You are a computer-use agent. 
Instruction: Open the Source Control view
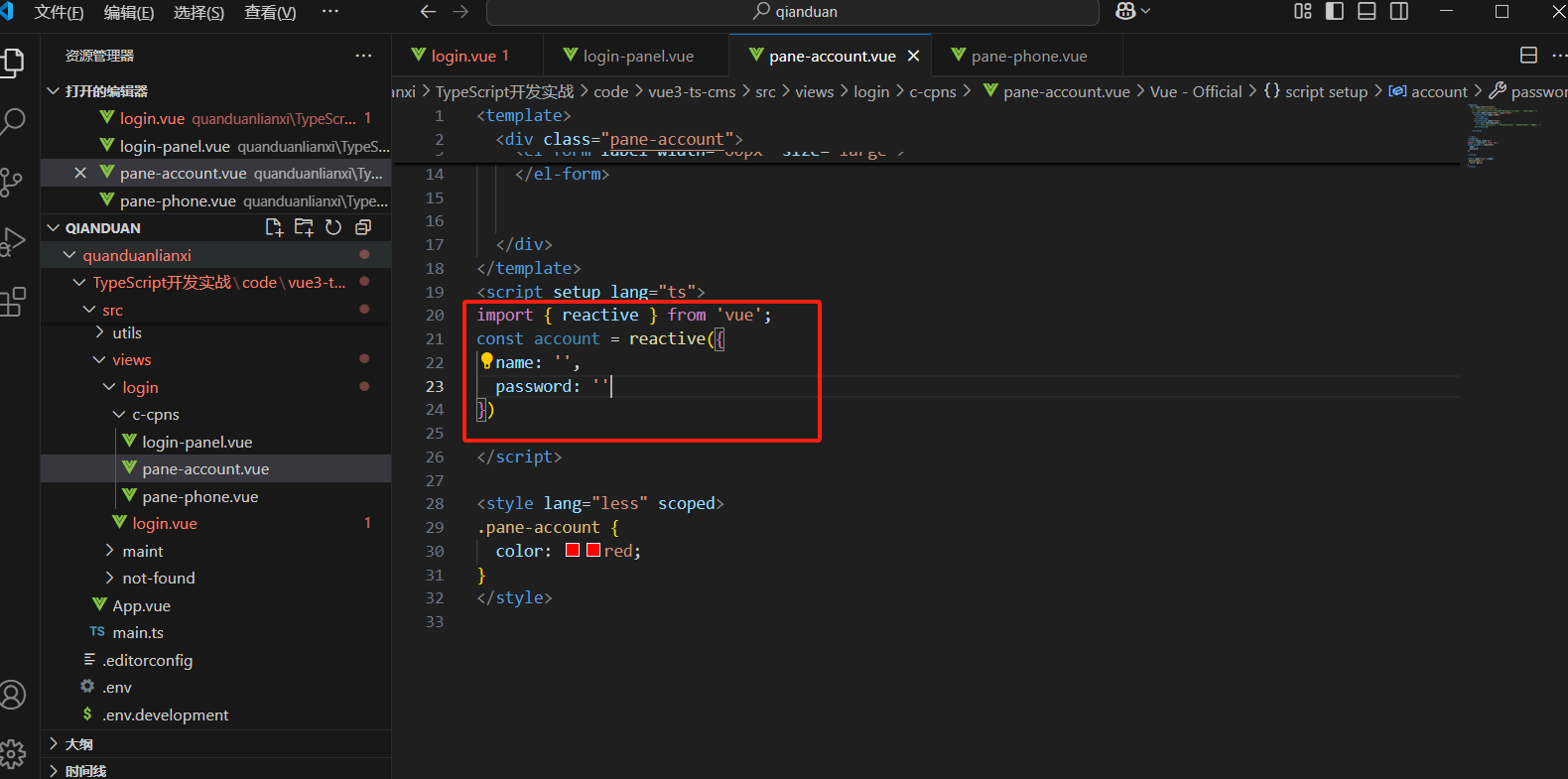click(x=13, y=182)
